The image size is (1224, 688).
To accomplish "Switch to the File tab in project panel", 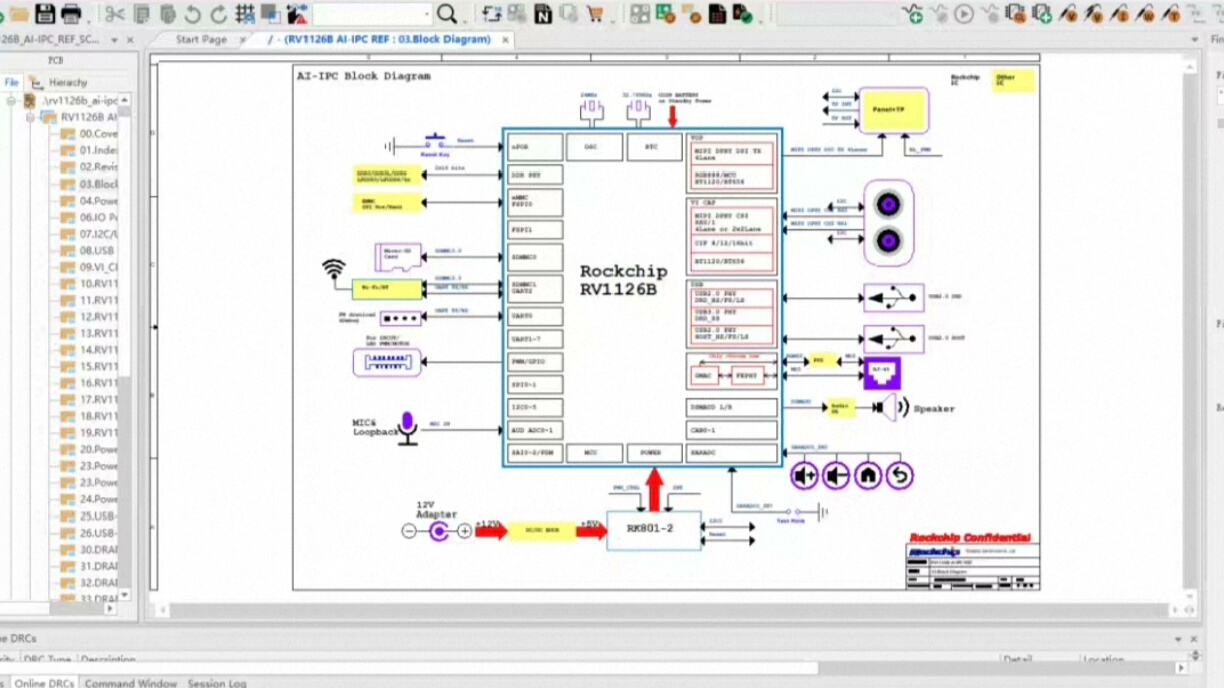I will tap(12, 82).
